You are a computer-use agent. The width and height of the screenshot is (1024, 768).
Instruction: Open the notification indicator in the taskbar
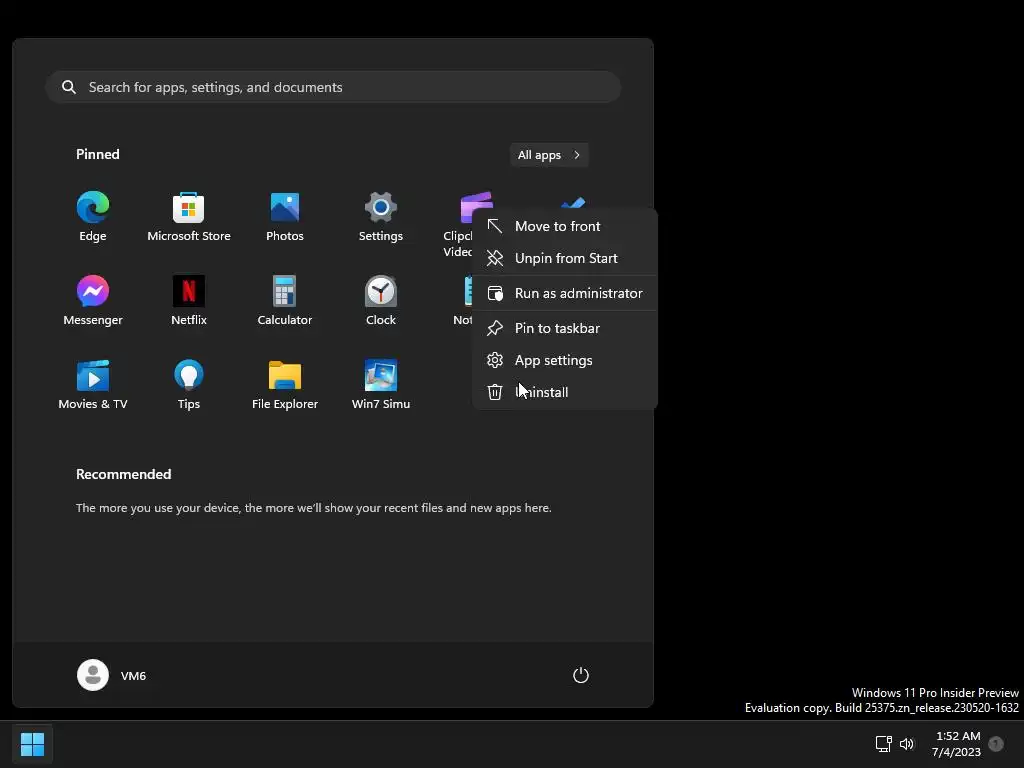(x=996, y=743)
